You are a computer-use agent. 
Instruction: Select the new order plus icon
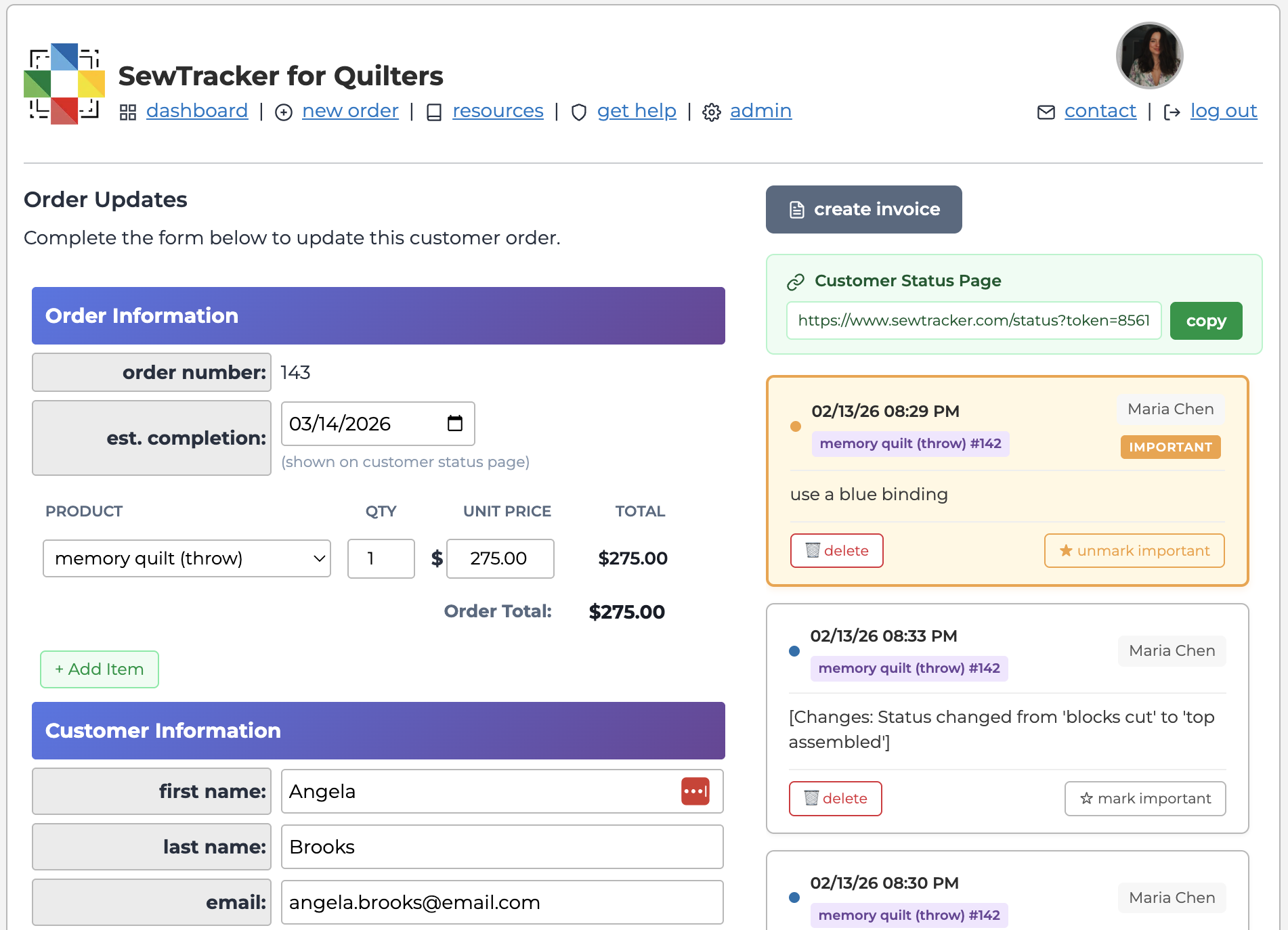[x=284, y=112]
